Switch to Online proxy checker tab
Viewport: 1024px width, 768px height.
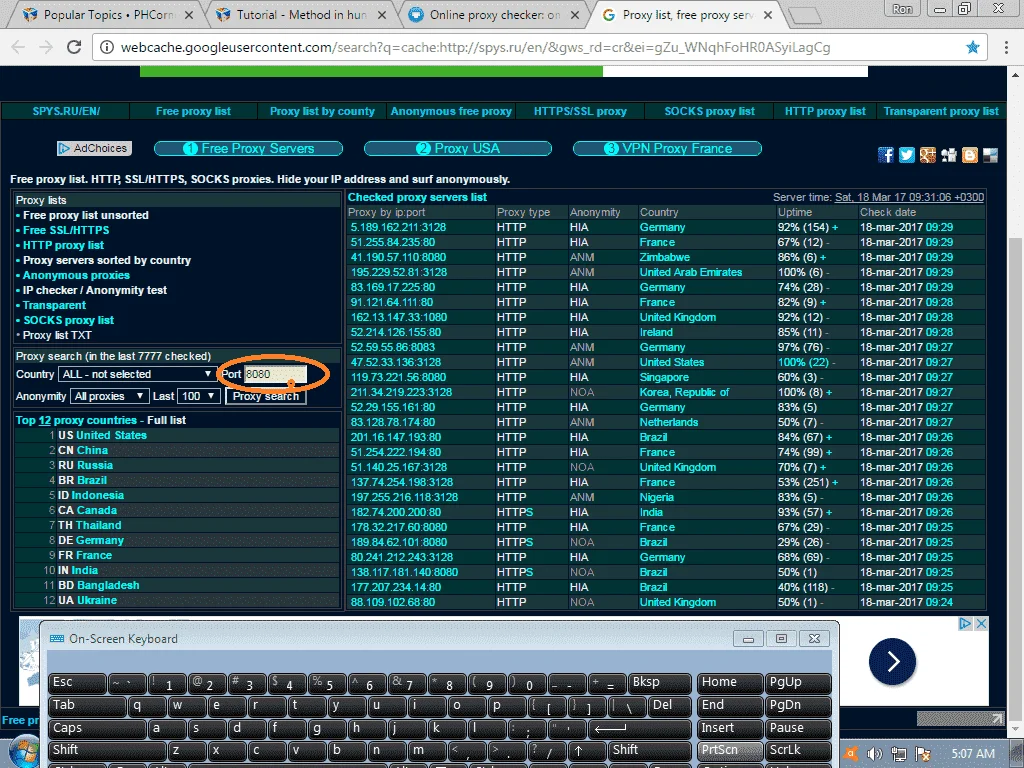[493, 14]
